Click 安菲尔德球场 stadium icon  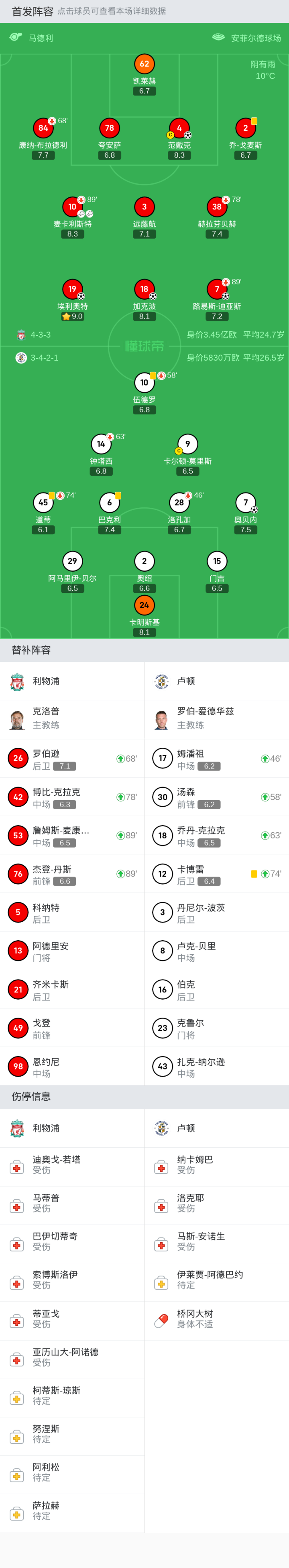click(x=218, y=38)
